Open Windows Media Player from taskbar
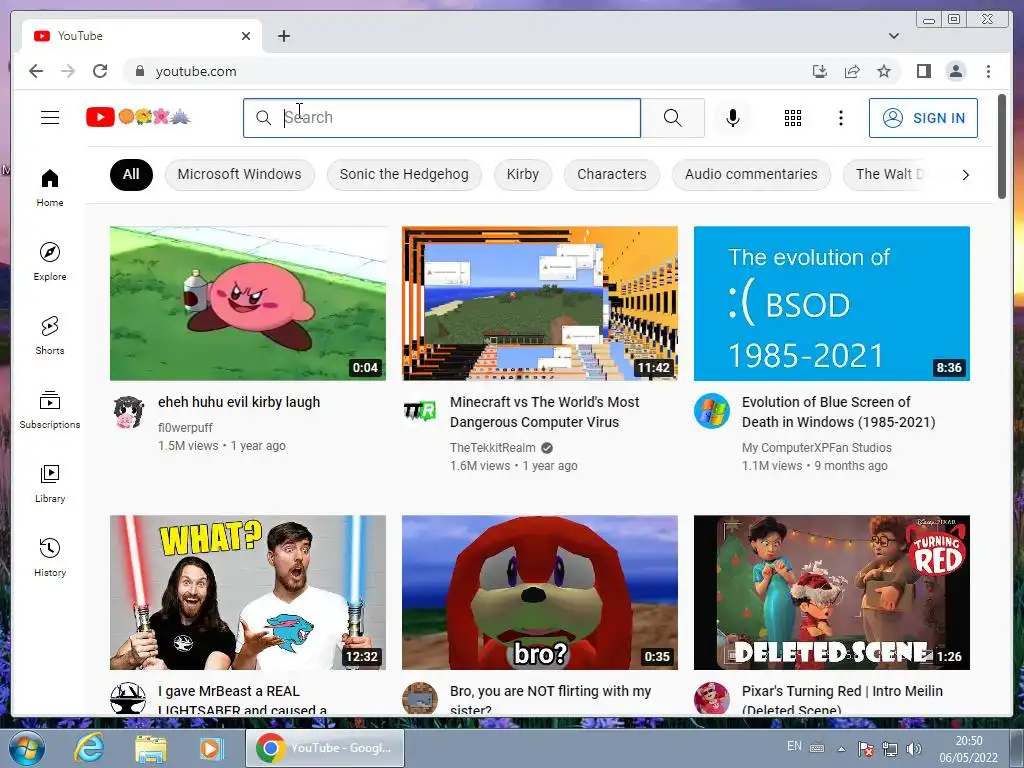This screenshot has height=768, width=1024. pos(210,748)
